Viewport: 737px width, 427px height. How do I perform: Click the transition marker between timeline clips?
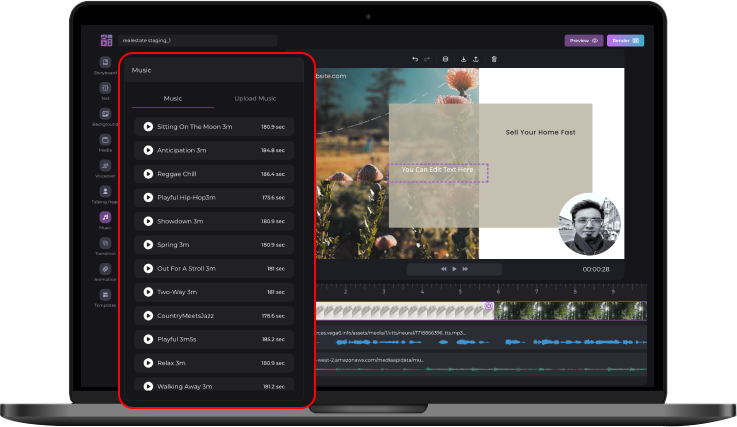[x=489, y=306]
